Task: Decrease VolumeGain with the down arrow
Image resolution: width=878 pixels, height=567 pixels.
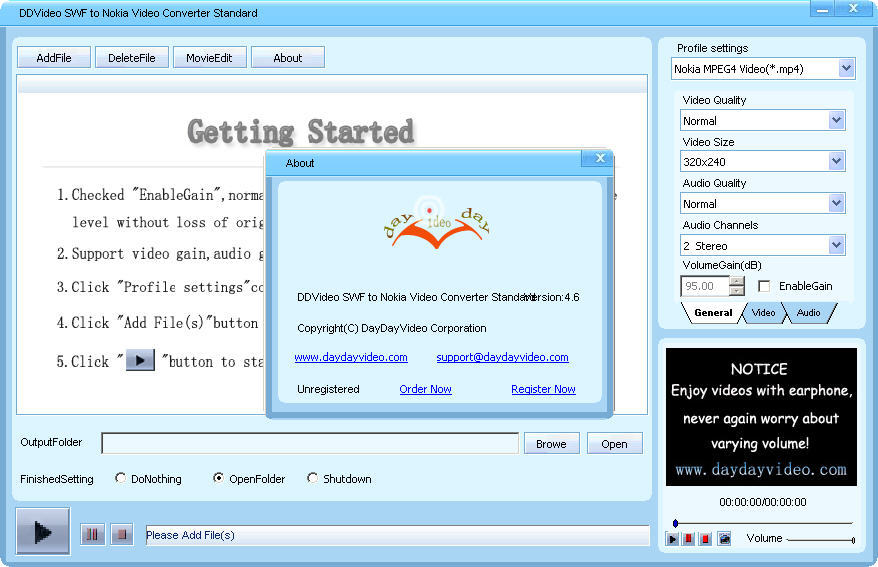Action: click(737, 290)
